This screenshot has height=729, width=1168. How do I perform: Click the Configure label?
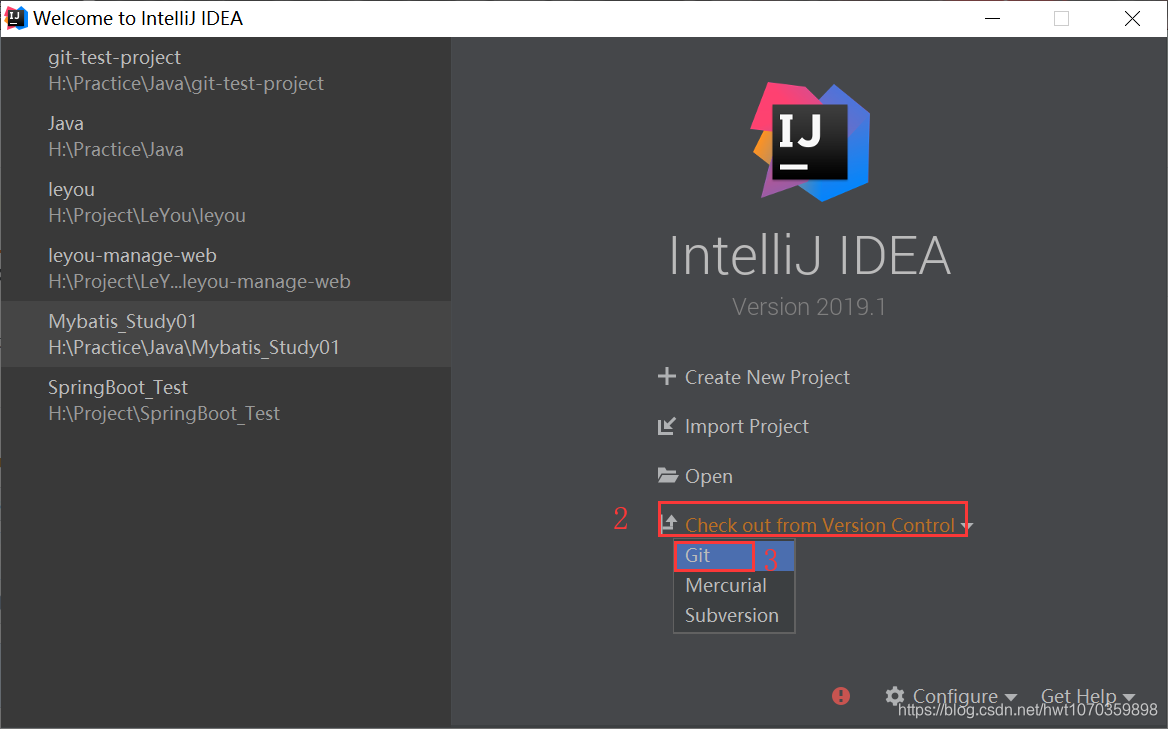point(955,696)
